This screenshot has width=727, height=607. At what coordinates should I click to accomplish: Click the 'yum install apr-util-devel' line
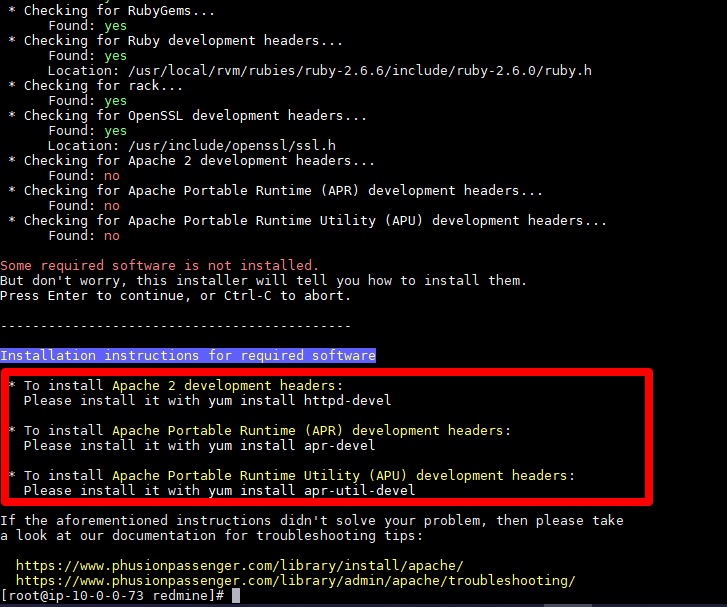pyautogui.click(x=219, y=491)
